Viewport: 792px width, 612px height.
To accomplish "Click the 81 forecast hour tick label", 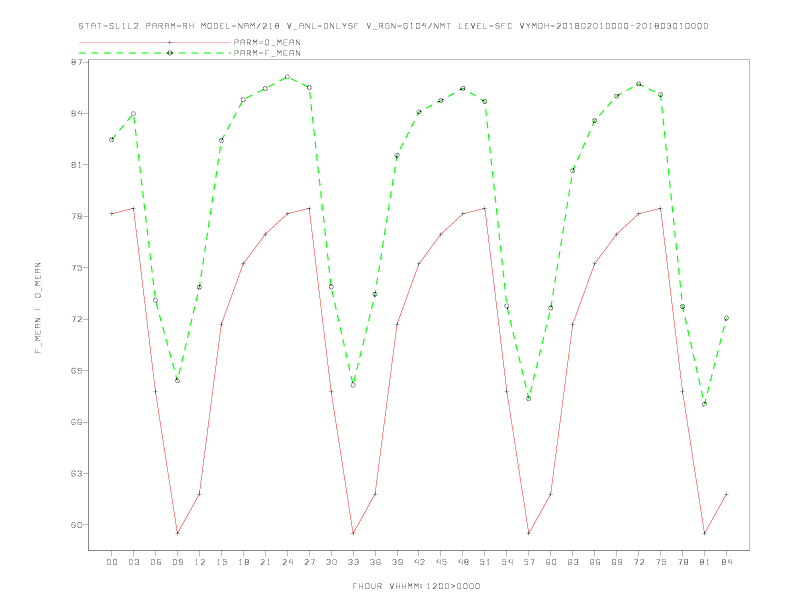I will [x=704, y=562].
